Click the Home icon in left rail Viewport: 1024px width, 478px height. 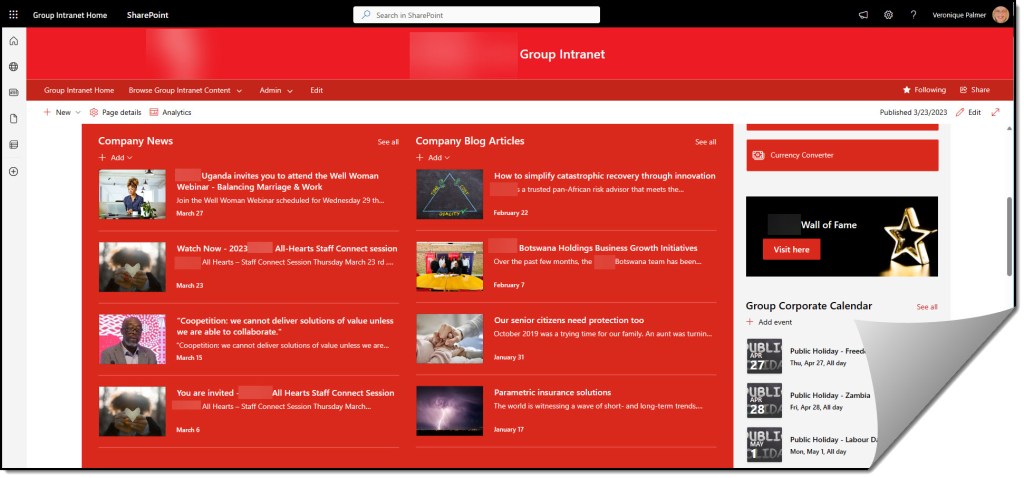13,41
